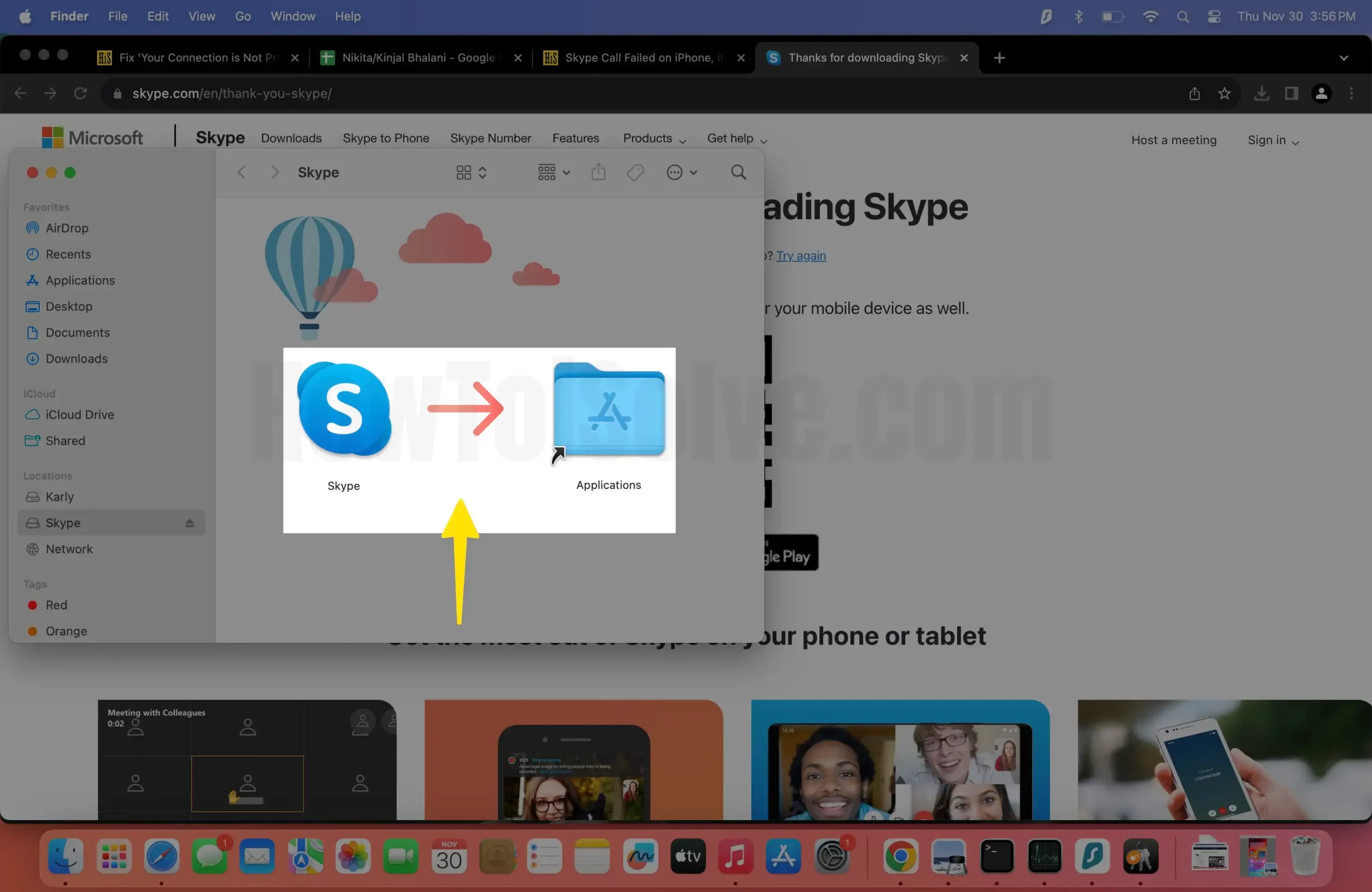Bookmark page with star icon
This screenshot has width=1372, height=892.
[1225, 93]
